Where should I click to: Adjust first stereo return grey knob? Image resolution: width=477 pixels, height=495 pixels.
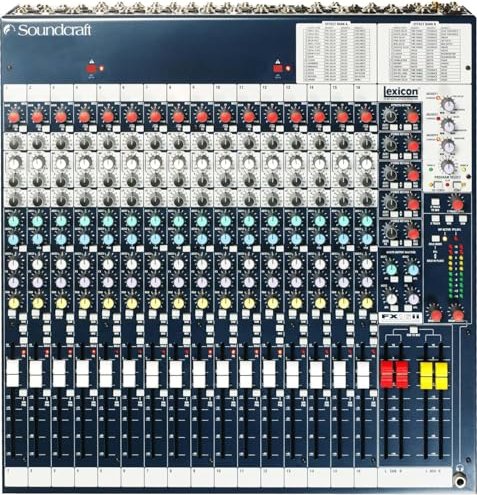390,116
